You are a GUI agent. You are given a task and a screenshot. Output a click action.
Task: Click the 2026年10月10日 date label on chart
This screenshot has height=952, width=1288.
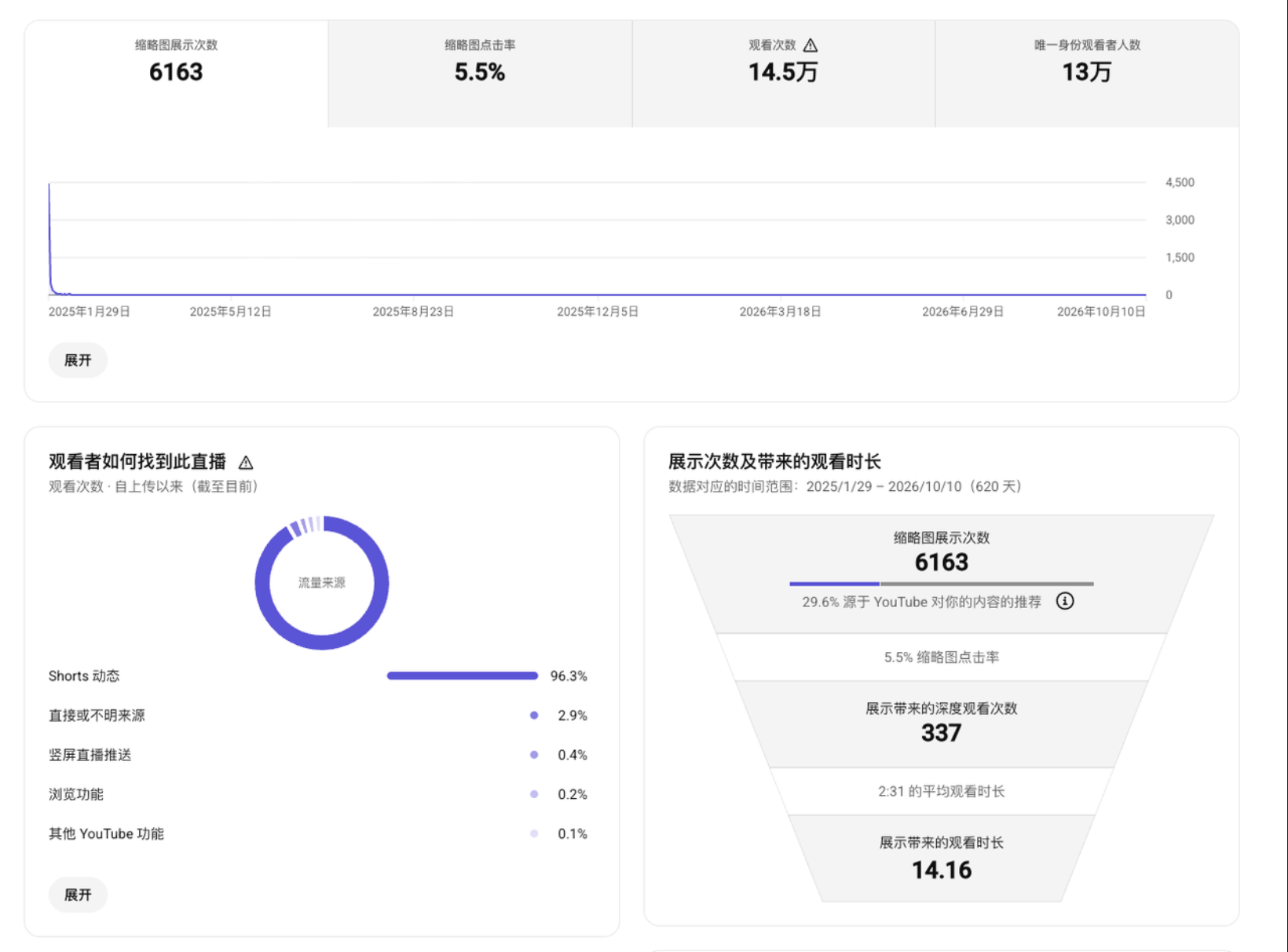point(1101,312)
